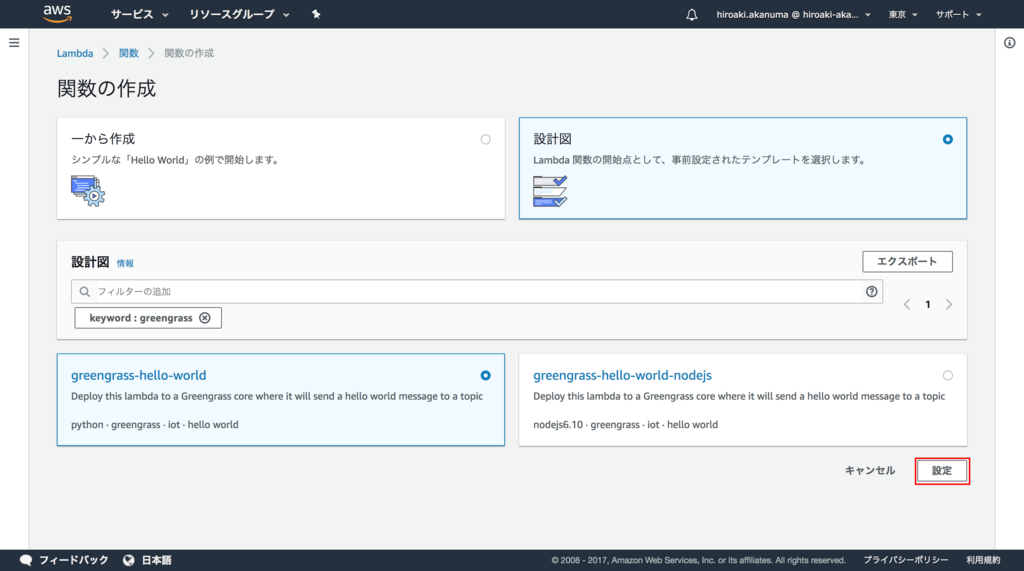Open the hamburger side navigation menu
1024x571 pixels.
pyautogui.click(x=14, y=43)
